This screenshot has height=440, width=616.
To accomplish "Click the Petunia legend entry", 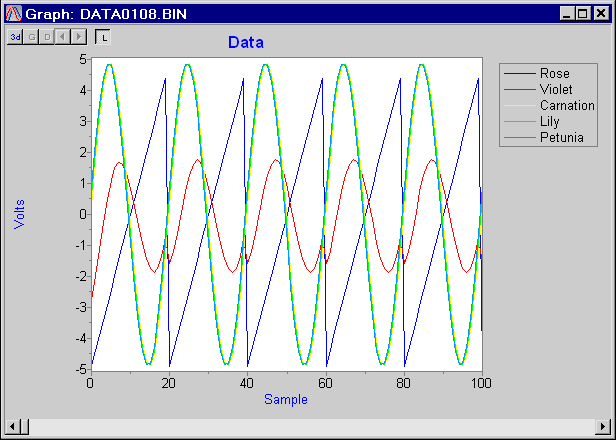I will [561, 137].
